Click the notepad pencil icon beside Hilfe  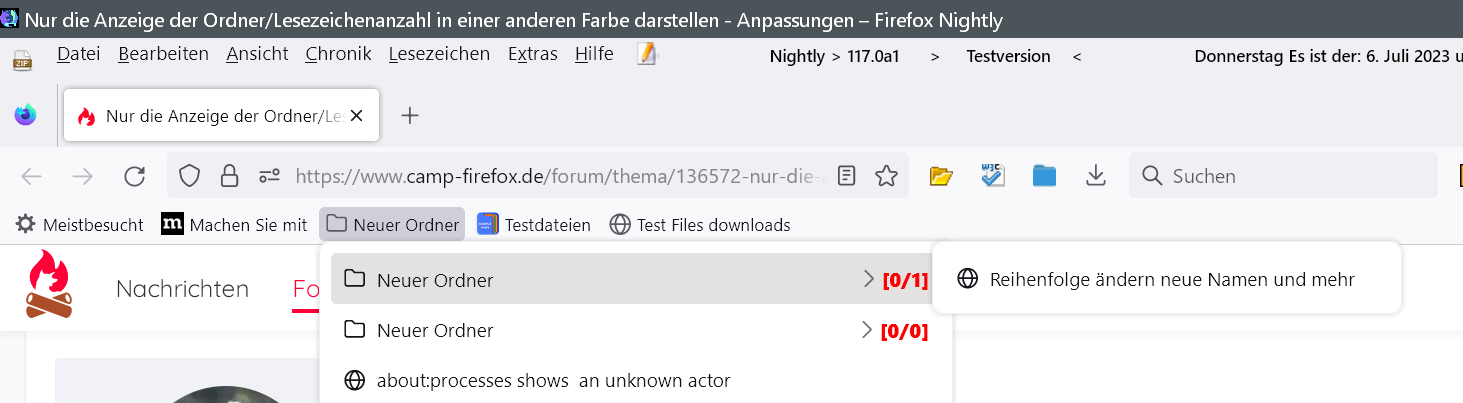click(647, 55)
